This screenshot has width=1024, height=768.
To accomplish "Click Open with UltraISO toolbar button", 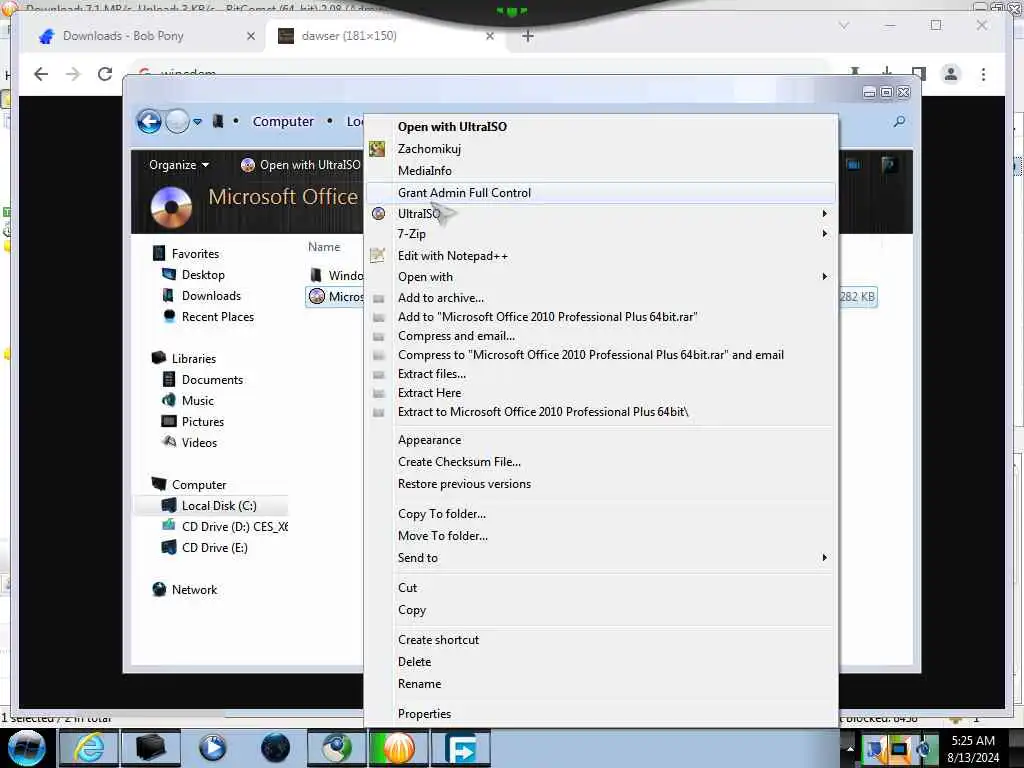I will click(x=300, y=165).
